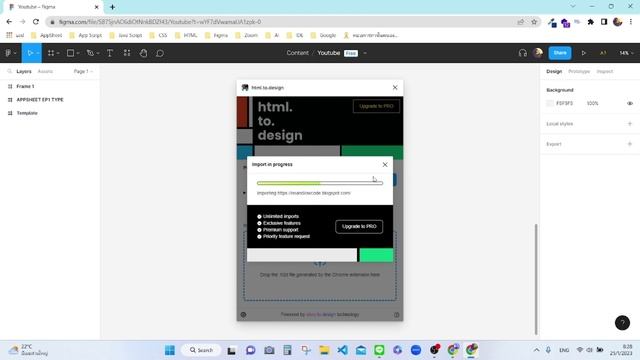Viewport: 640px width, 360px height.
Task: Open the App Script bookmark folder
Action: [86, 36]
